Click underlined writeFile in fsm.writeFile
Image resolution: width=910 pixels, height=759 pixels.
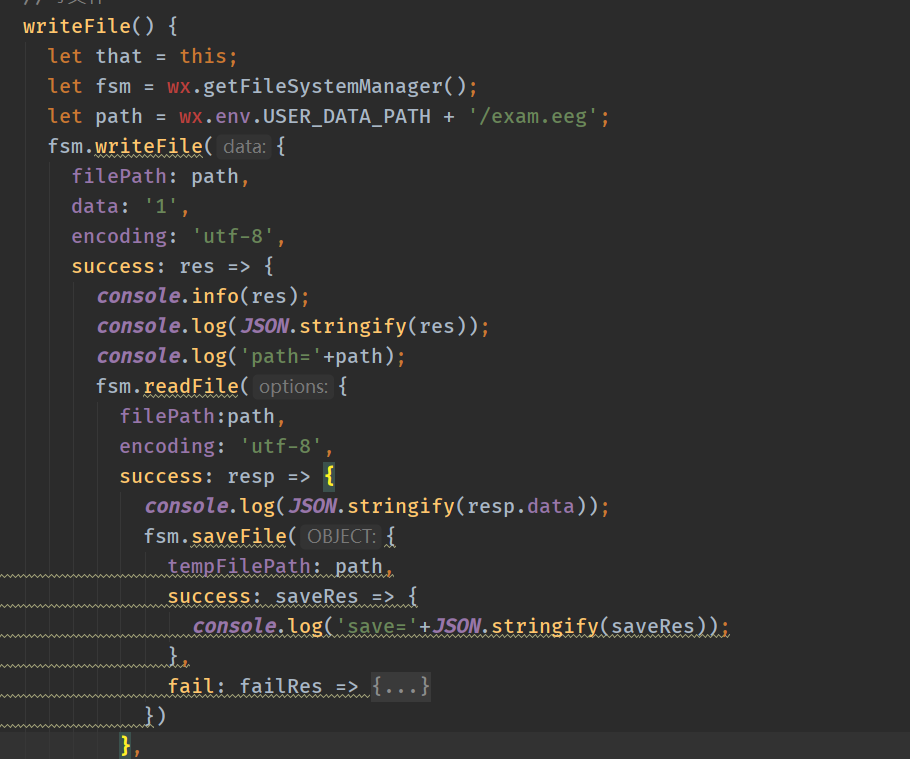149,147
